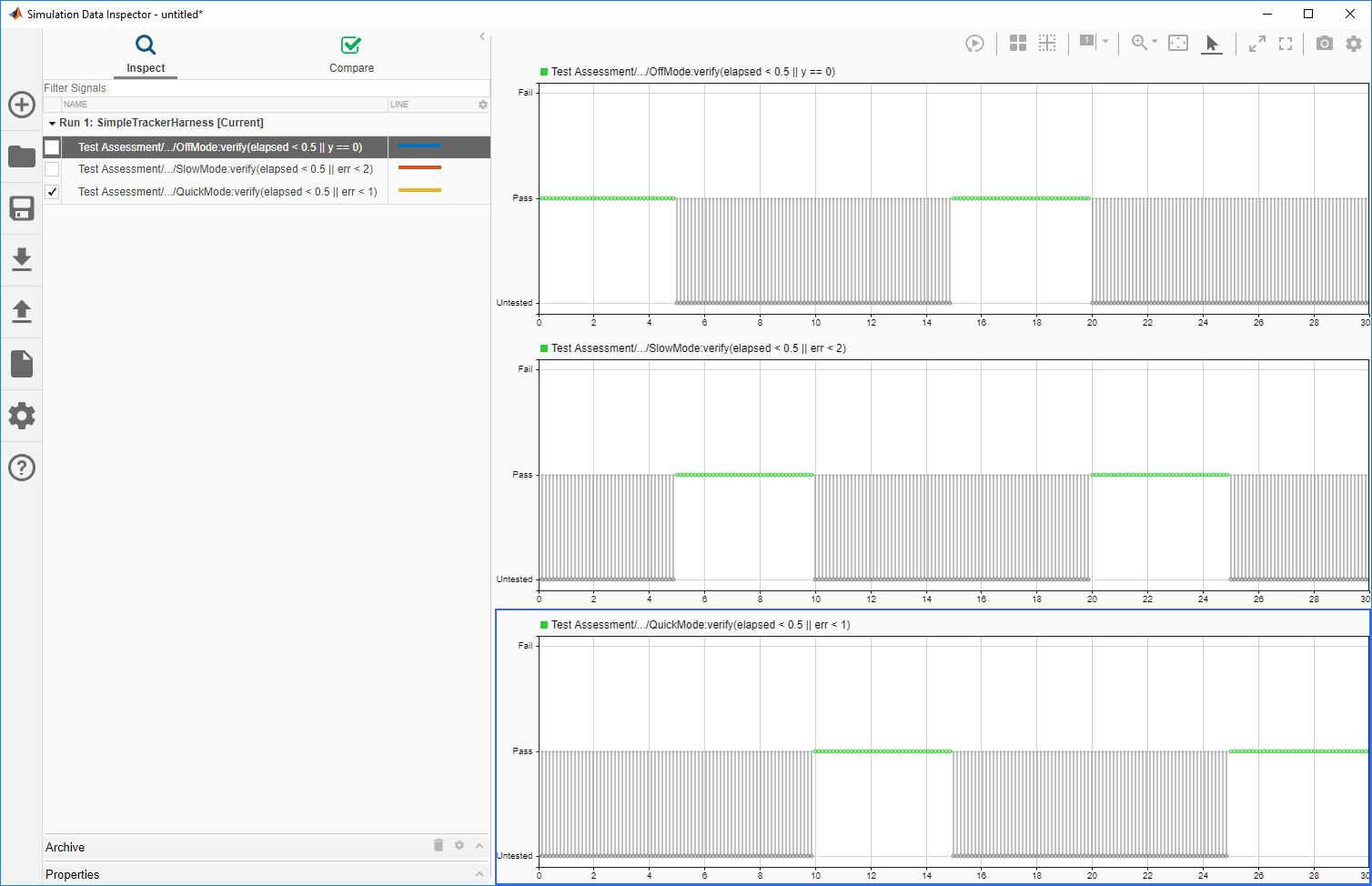The image size is (1372, 886).
Task: Click the Import data sidebar icon
Action: point(22,259)
